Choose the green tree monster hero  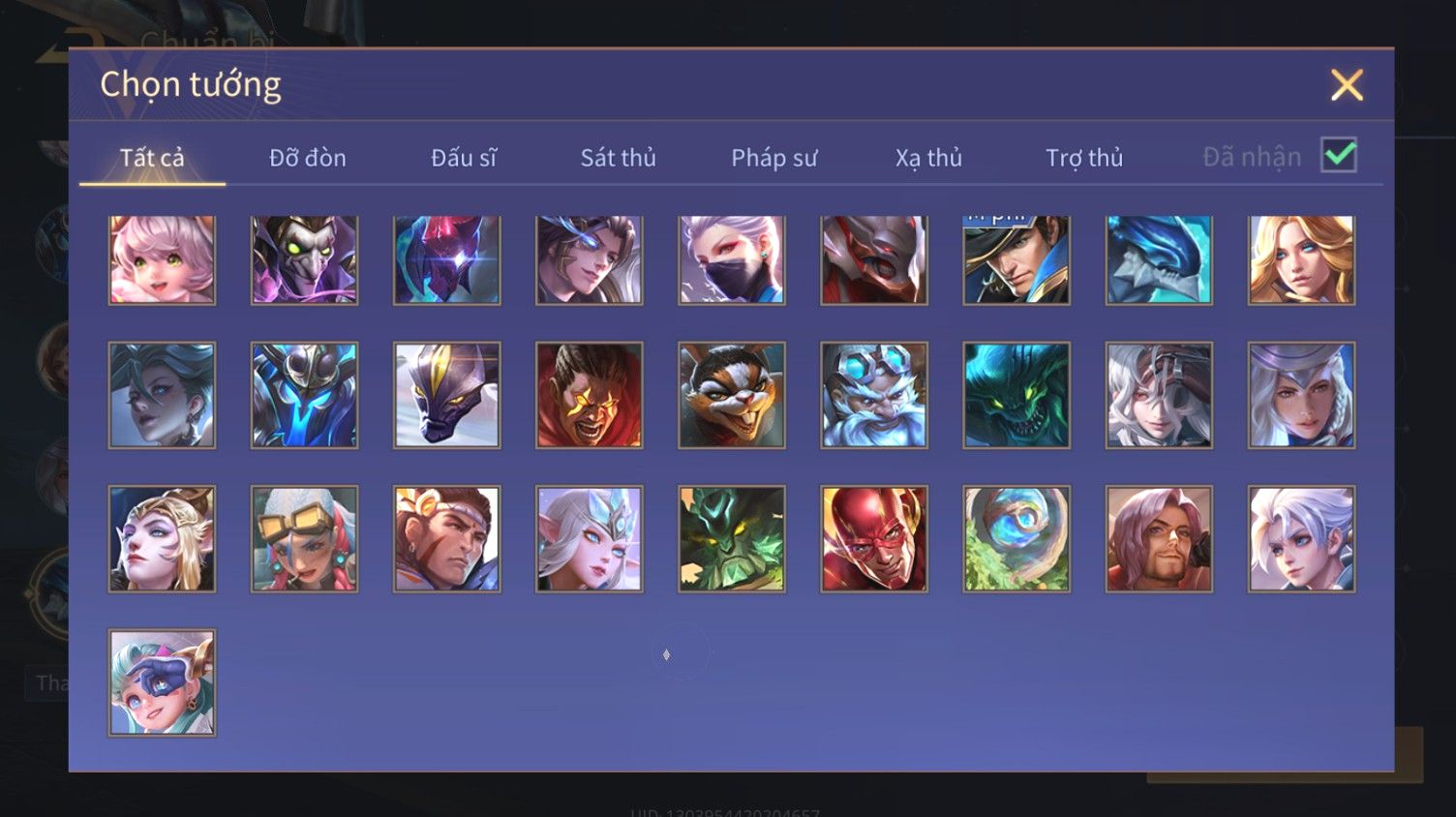click(732, 539)
